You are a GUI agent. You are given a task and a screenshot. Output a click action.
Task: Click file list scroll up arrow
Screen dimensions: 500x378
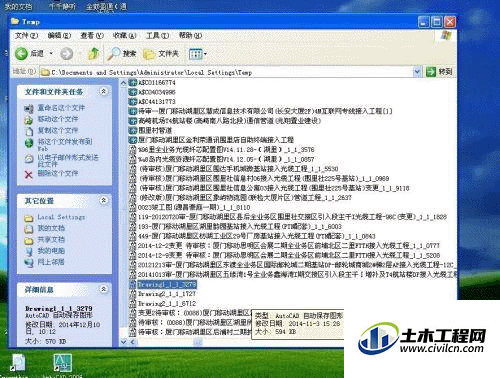[123, 83]
